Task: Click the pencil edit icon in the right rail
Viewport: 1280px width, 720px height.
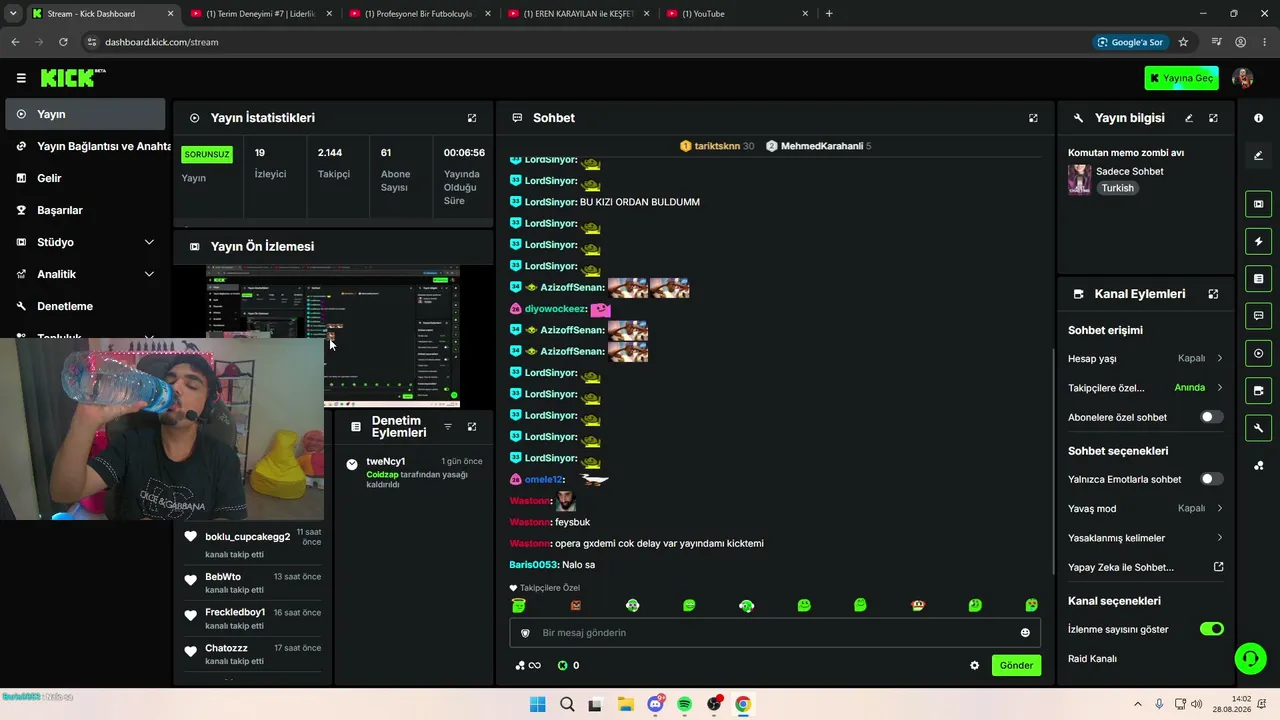Action: coord(1258,156)
